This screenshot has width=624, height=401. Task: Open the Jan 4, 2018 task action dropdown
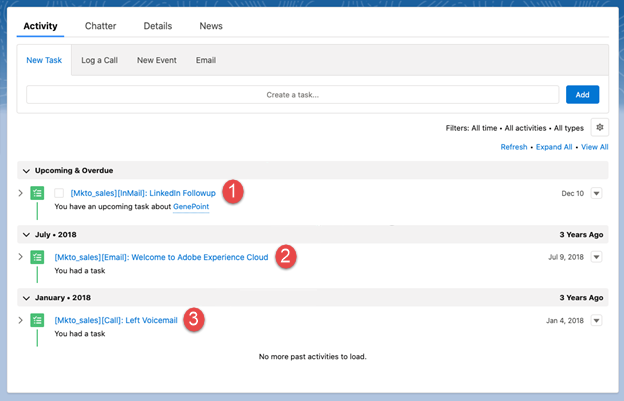[x=596, y=320]
